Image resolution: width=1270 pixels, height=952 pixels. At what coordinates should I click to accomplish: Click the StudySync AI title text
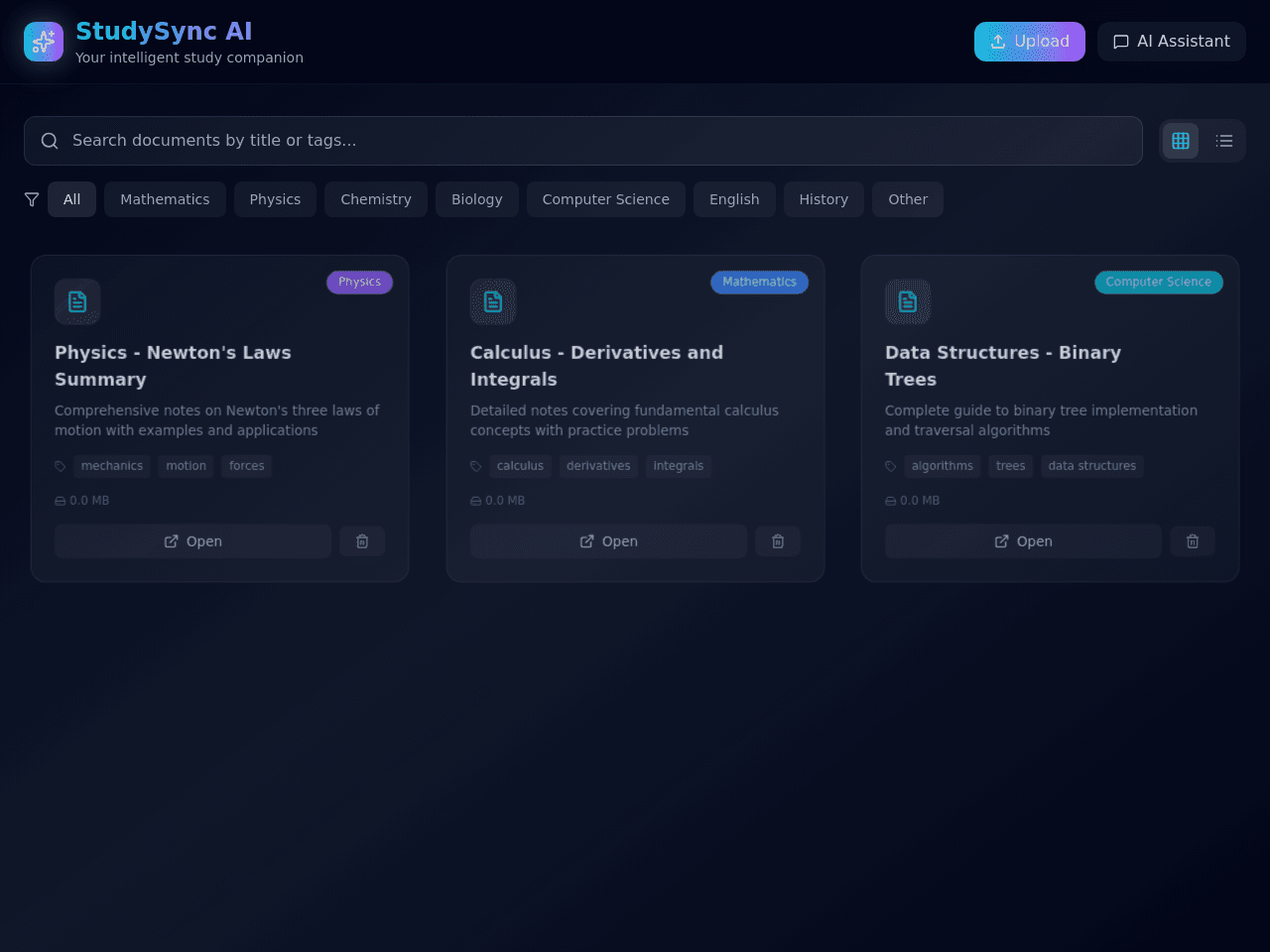164,32
